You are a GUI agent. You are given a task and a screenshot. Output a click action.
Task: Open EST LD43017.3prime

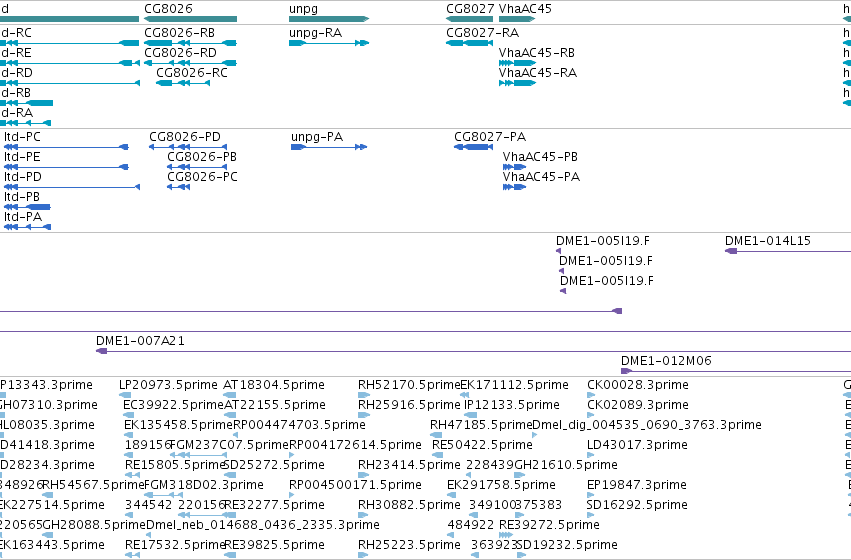[637, 445]
